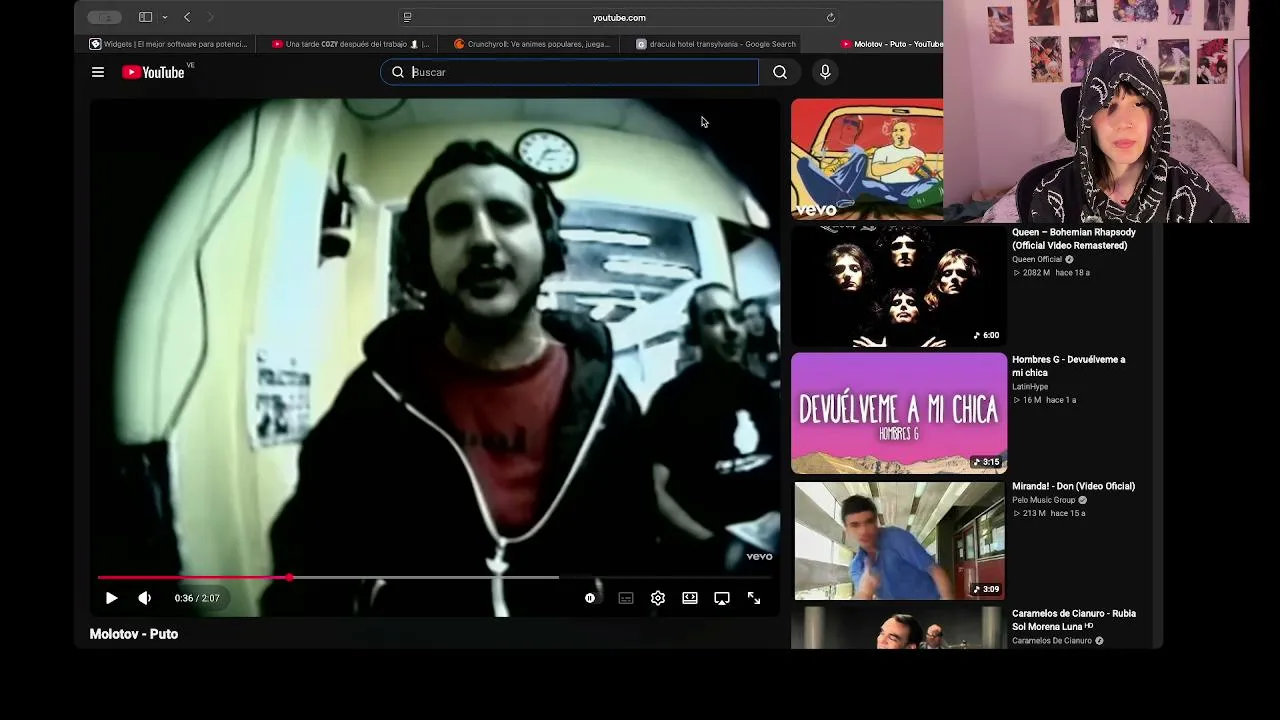Expand the Safari sidebar dropdown arrow
Image resolution: width=1280 pixels, height=720 pixels.
click(165, 17)
